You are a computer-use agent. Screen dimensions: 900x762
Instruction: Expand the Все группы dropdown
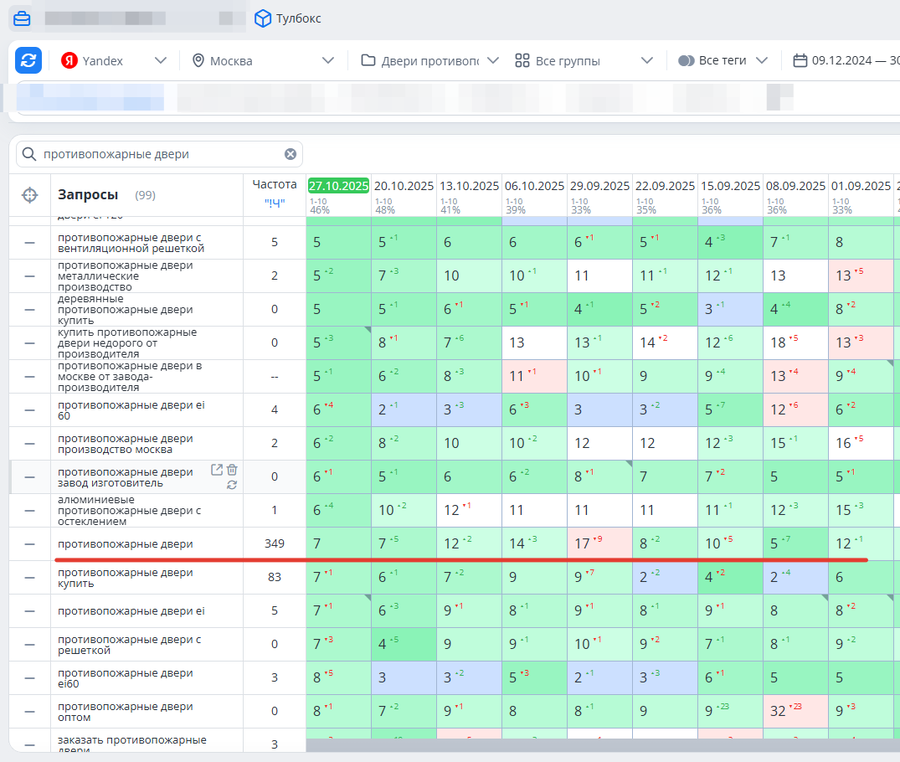click(584, 61)
